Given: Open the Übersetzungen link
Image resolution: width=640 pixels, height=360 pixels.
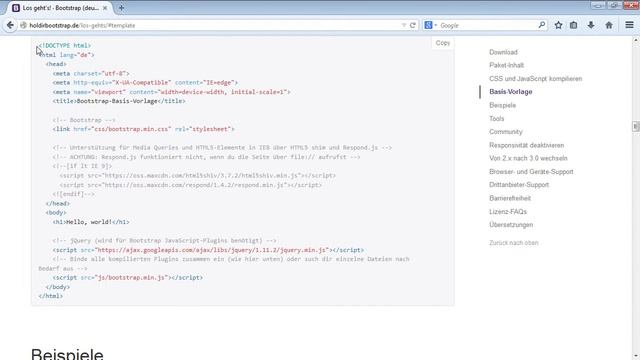Looking at the screenshot, I should tap(511, 225).
